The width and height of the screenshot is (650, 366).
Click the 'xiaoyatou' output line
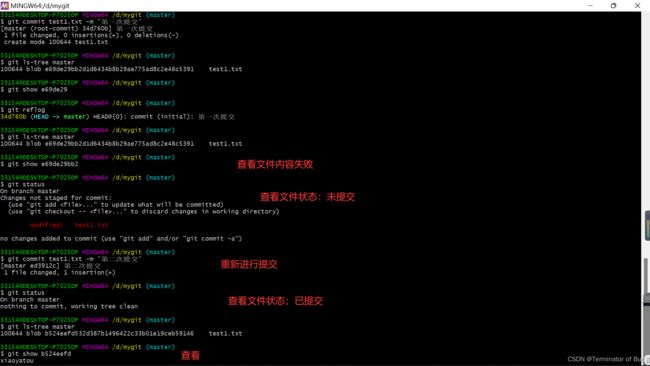[x=17, y=361]
